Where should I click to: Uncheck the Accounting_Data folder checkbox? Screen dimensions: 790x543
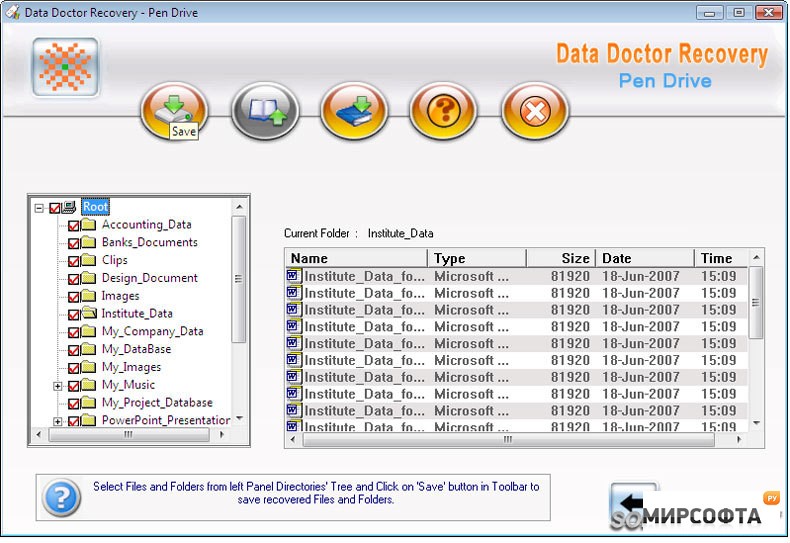point(74,226)
